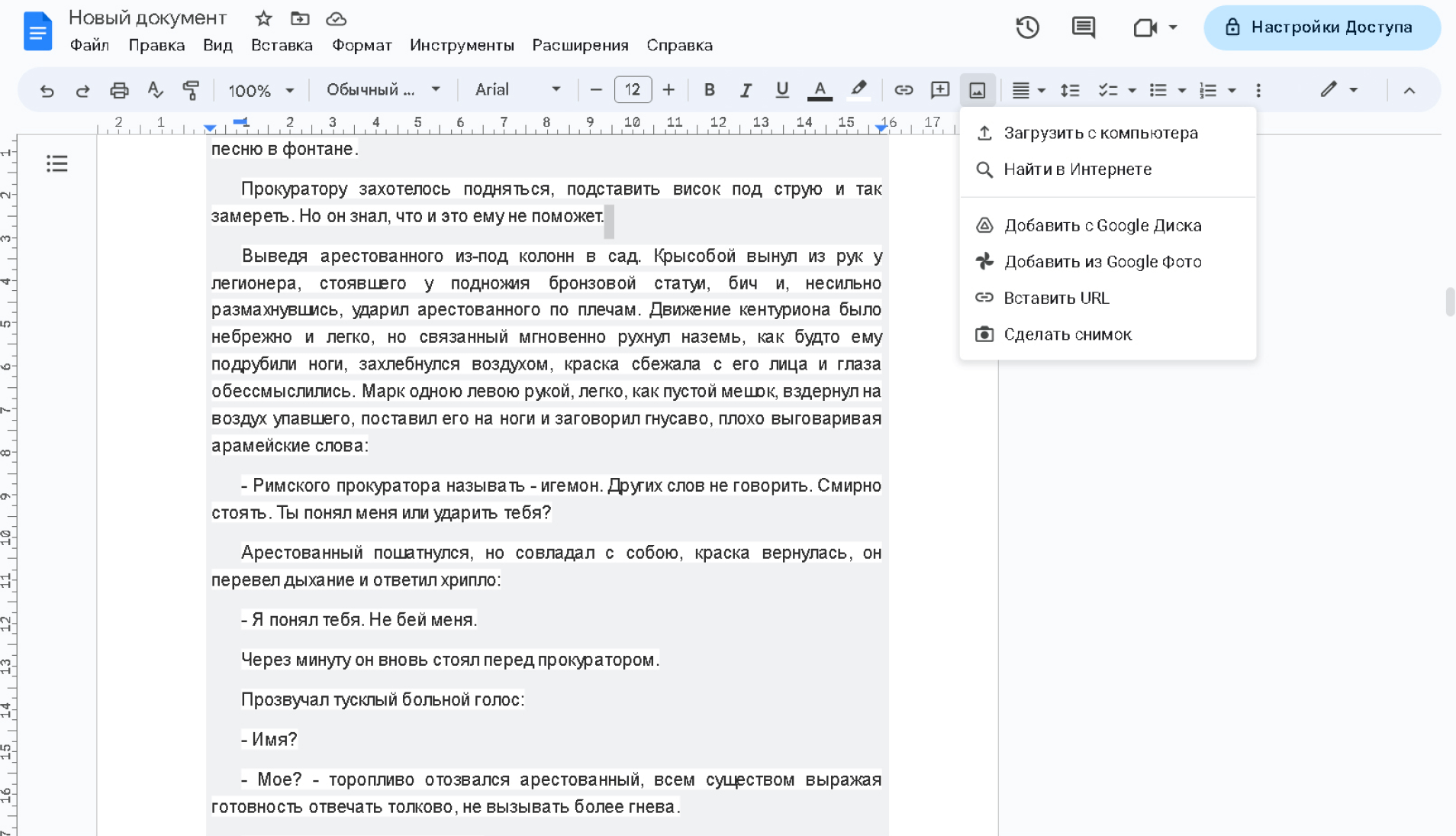
Task: Click the insert link icon
Action: 904,90
